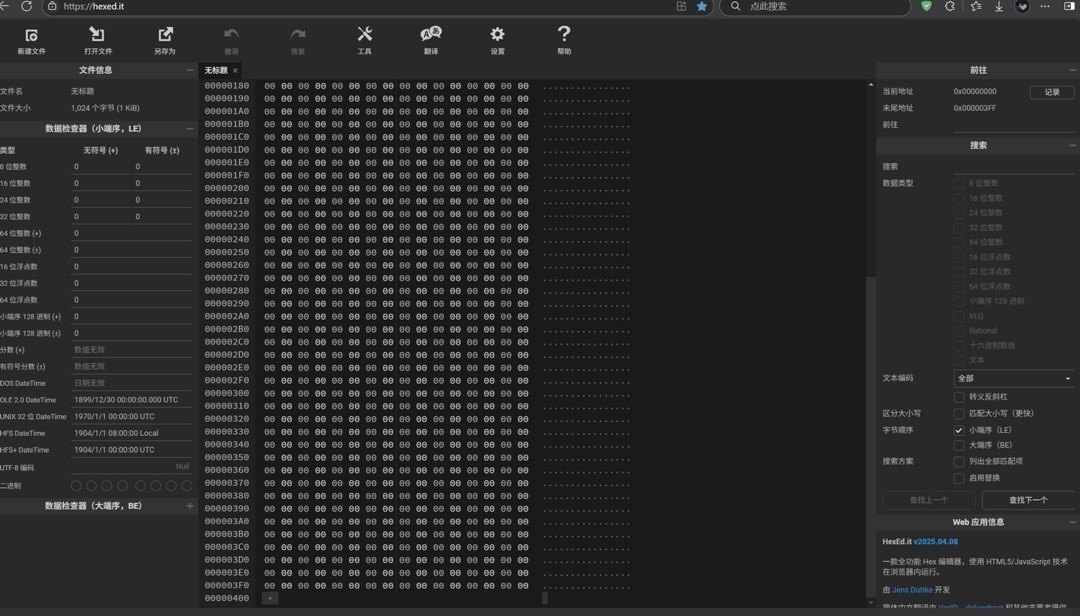Open the Jens Duttke link

(x=912, y=590)
